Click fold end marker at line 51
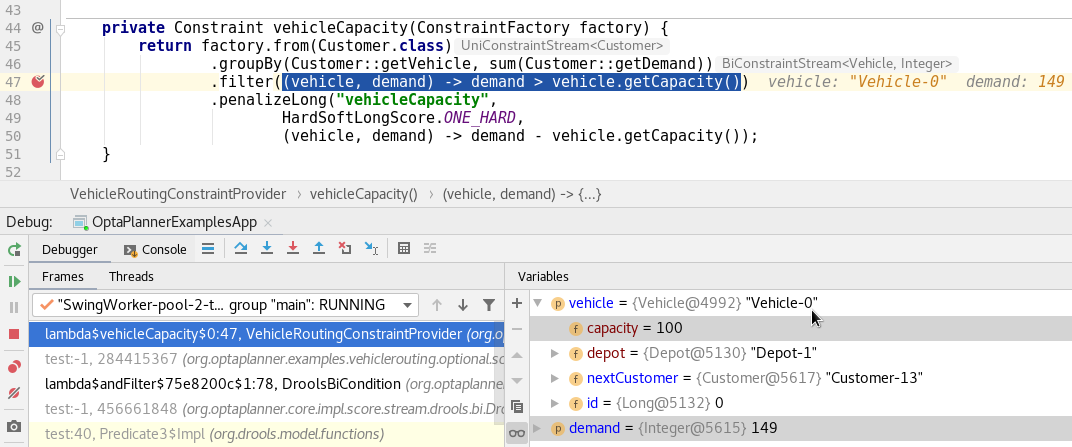The width and height of the screenshot is (1072, 447). pyautogui.click(x=60, y=155)
